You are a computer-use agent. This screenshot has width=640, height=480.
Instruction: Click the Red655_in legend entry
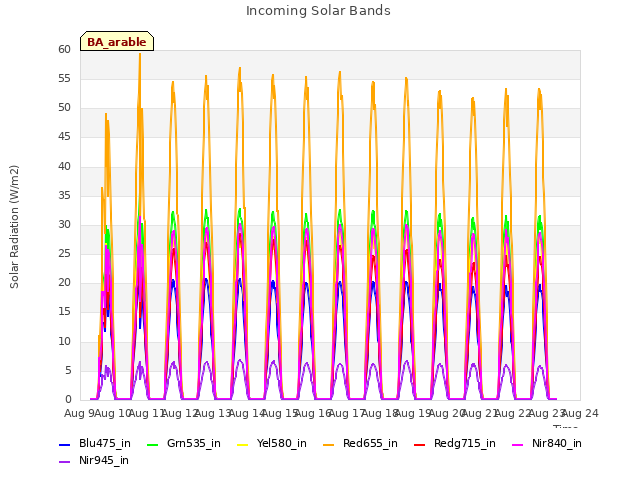pos(360,444)
